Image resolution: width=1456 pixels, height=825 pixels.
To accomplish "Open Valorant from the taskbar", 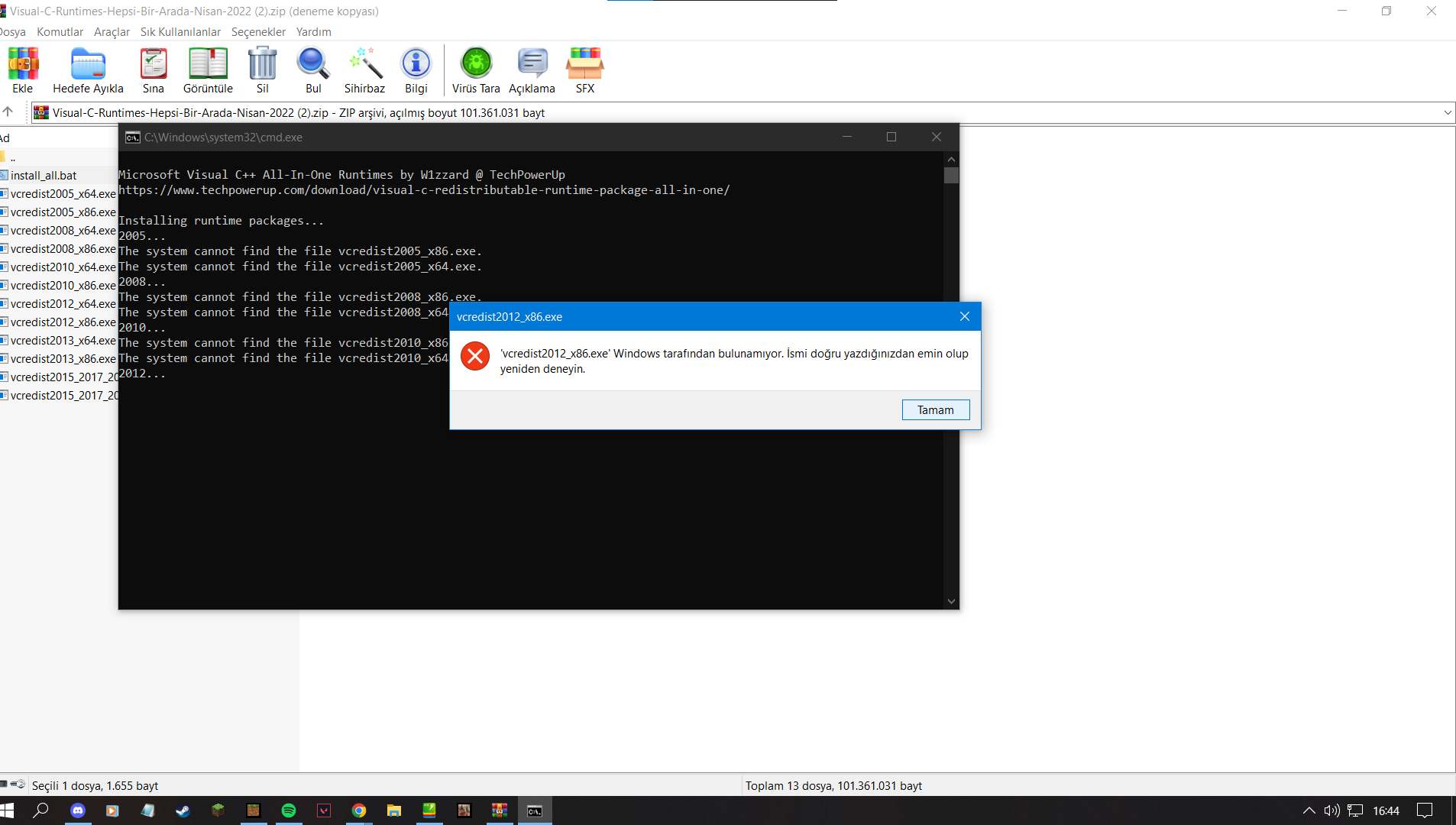I will [x=324, y=810].
